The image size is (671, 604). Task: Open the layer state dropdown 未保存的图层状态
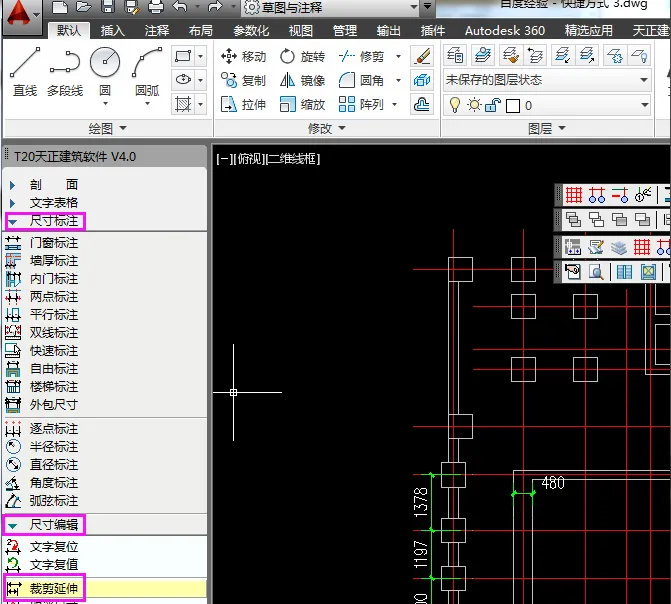click(547, 80)
